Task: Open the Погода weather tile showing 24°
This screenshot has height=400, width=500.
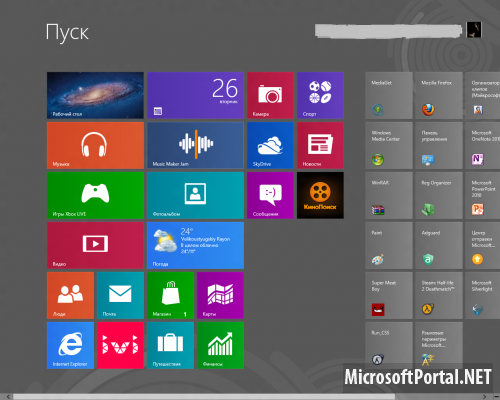Action: click(195, 245)
